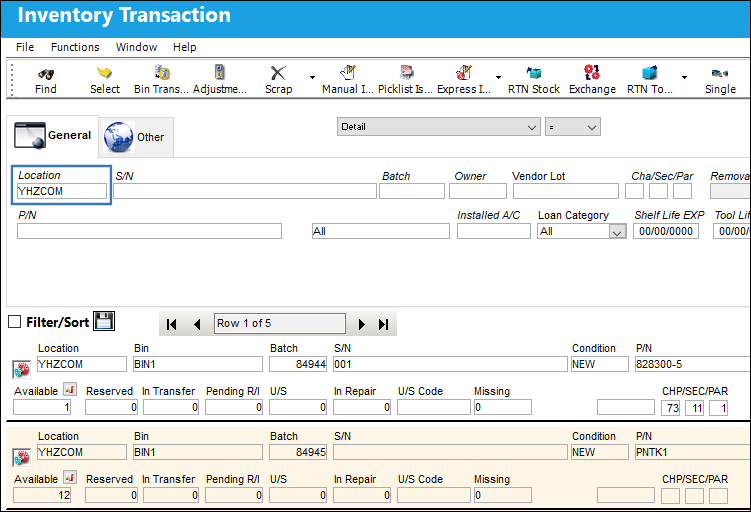
Task: Go to the first row
Action: coord(171,324)
